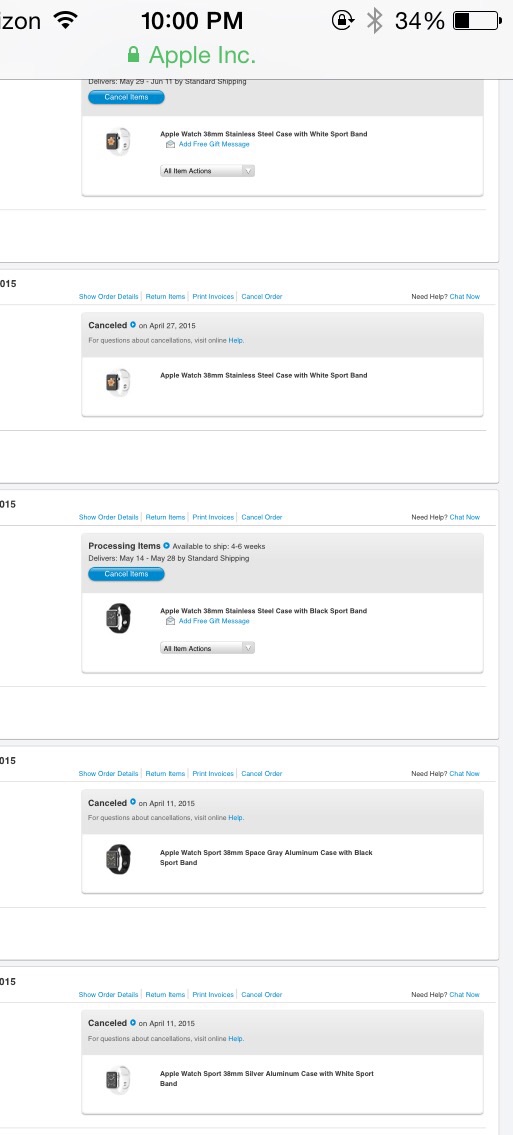Viewport: 513px width, 1135px height.
Task: Click Cancel Order on Silver Aluminum Sport order
Action: coord(262,995)
